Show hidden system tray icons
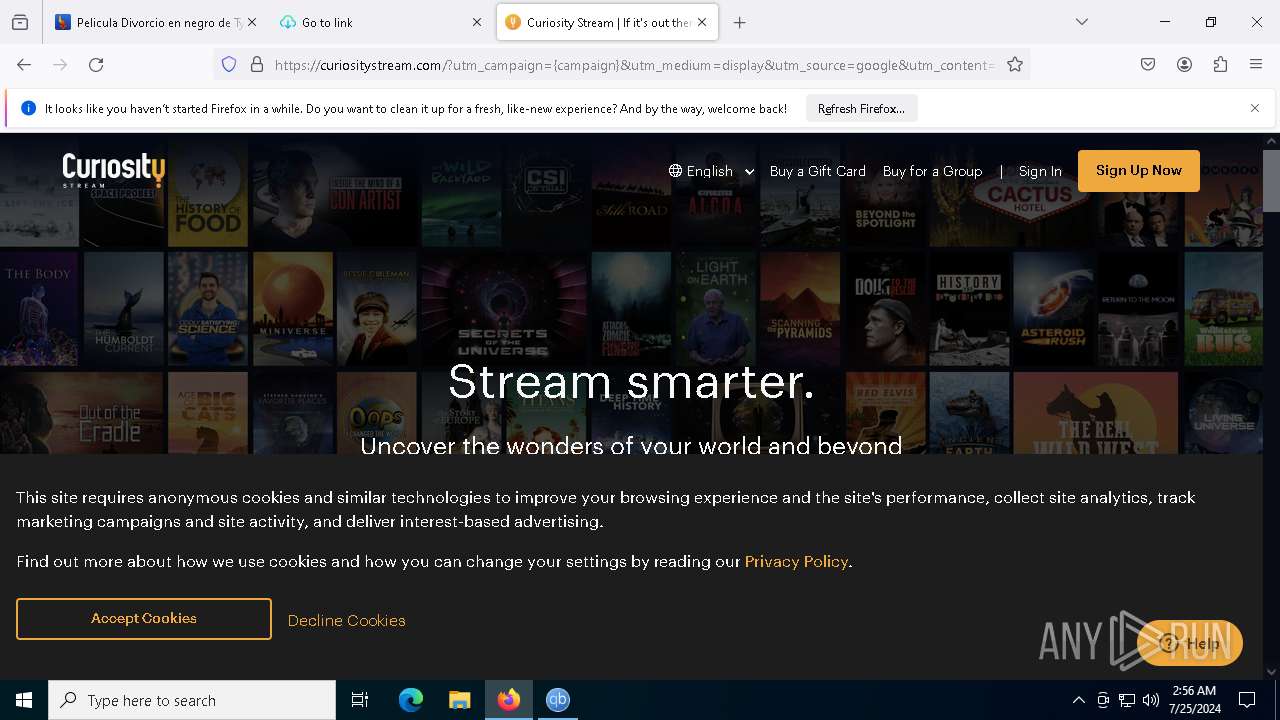 1078,700
